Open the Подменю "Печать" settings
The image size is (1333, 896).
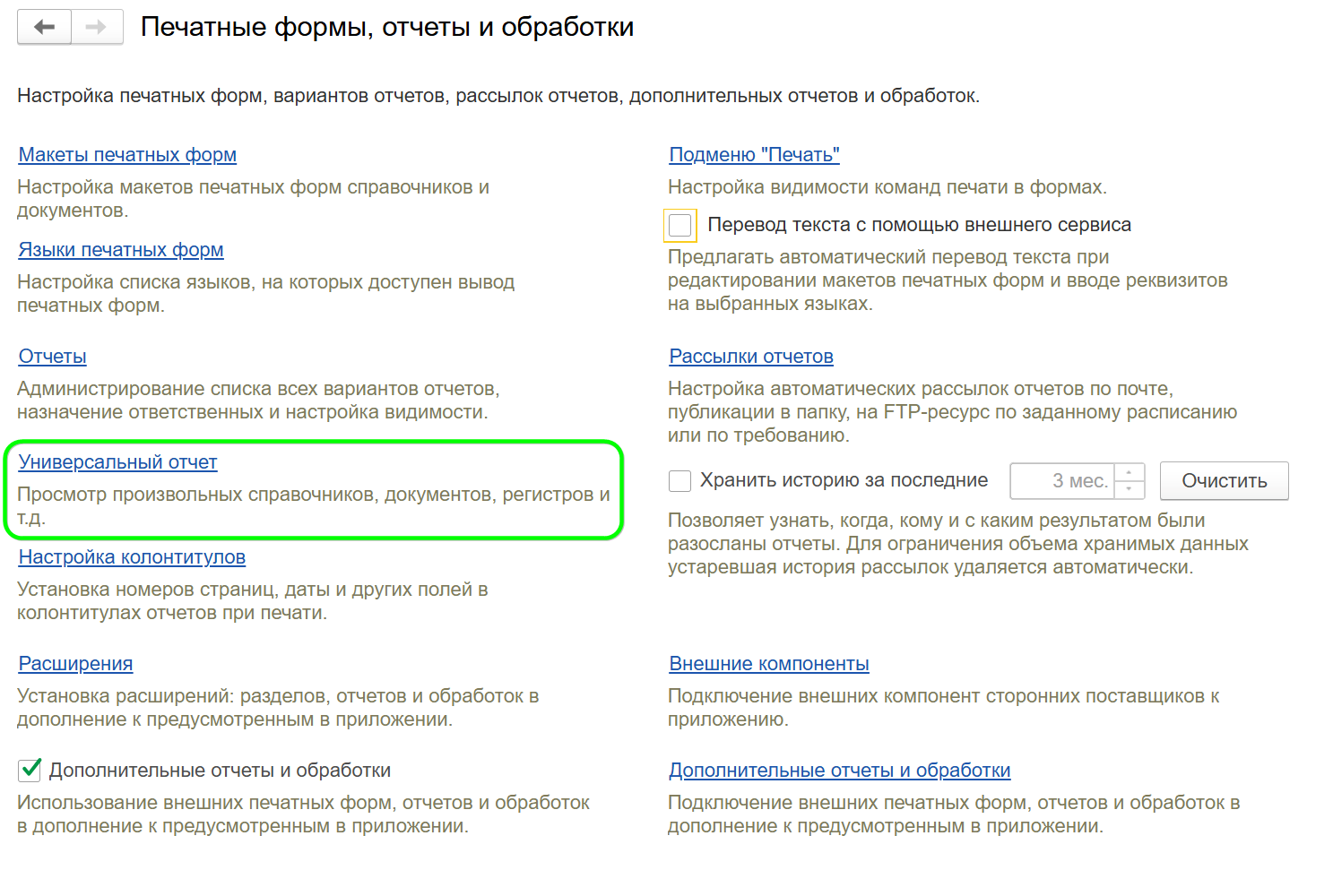[753, 154]
